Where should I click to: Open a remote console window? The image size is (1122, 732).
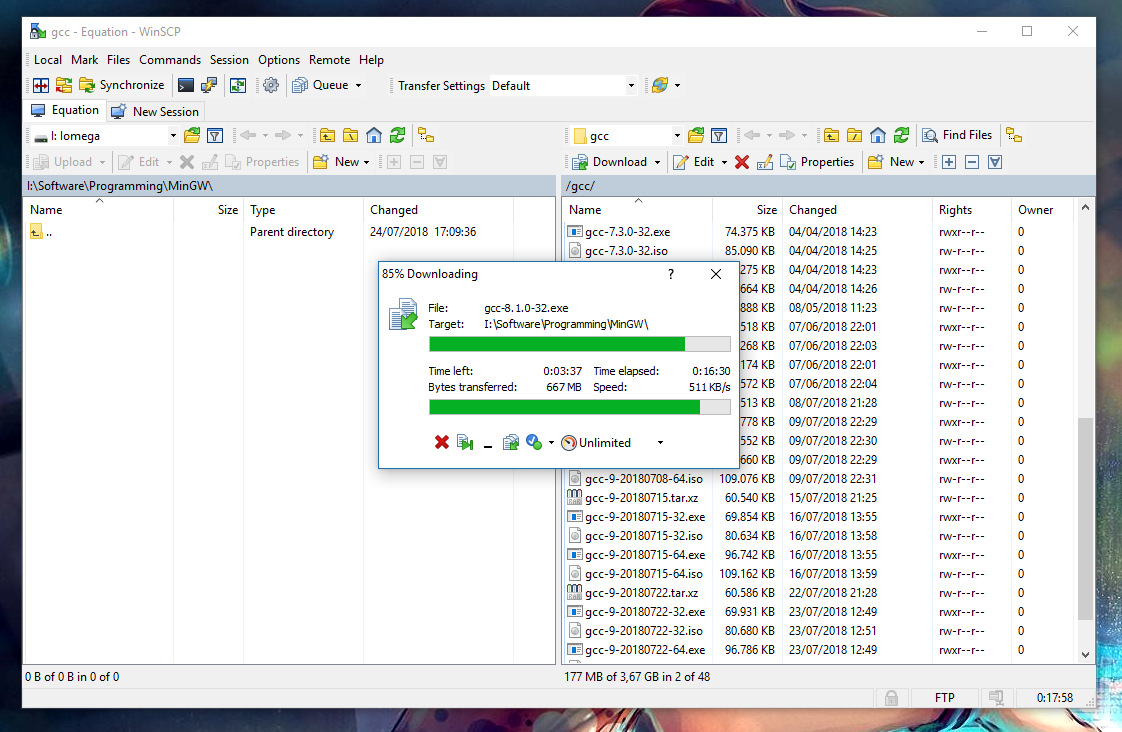(x=187, y=85)
